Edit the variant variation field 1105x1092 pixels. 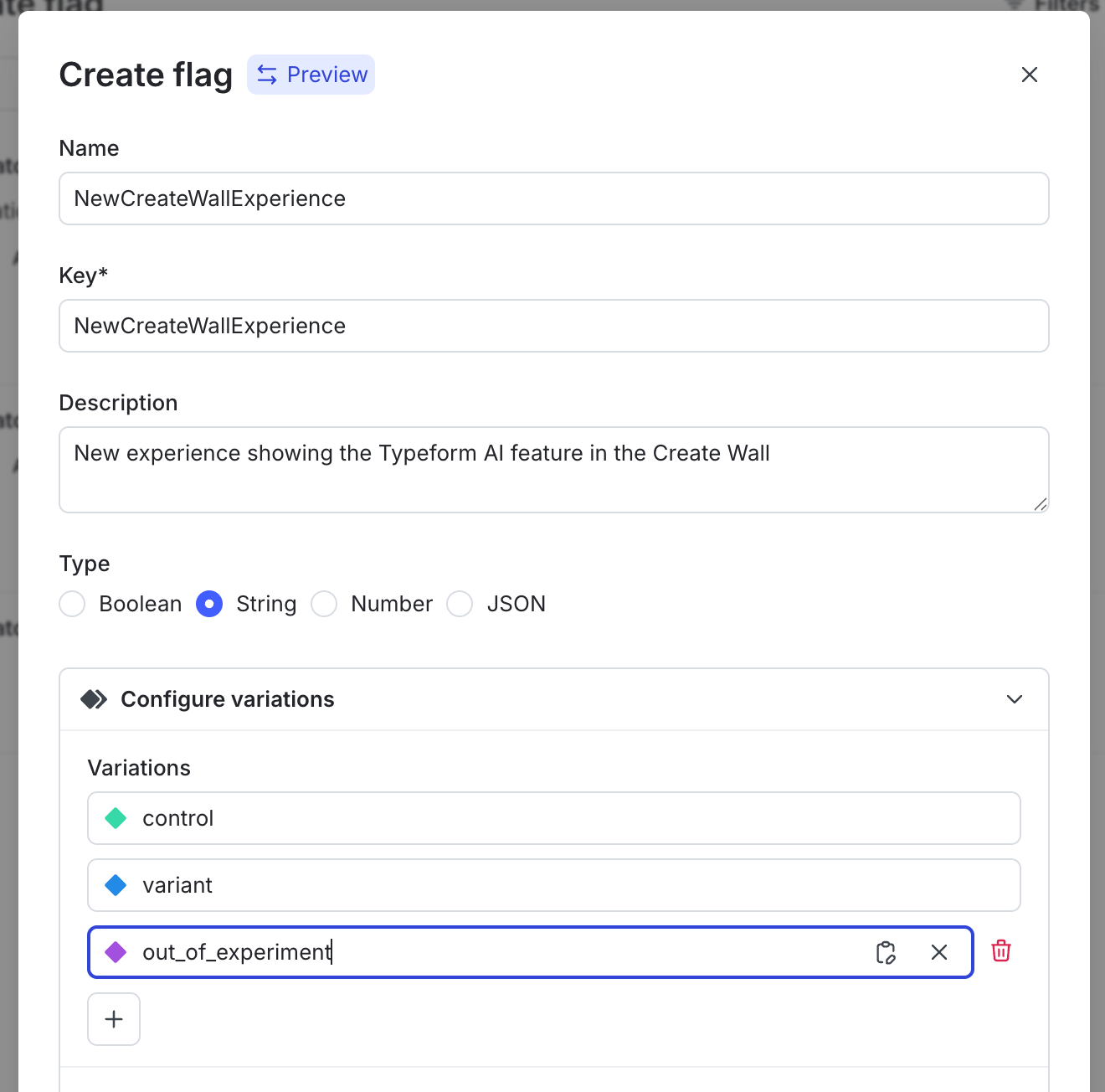tap(554, 885)
